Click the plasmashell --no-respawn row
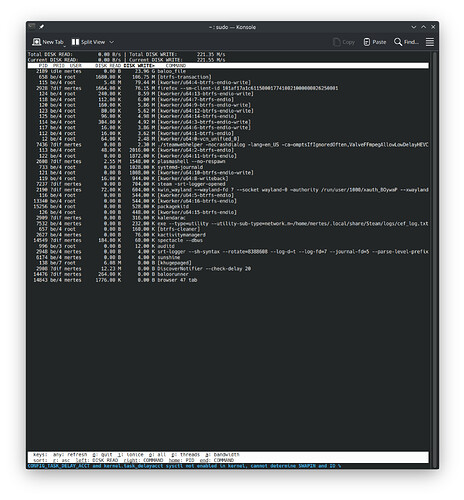The height and width of the screenshot is (500, 464). (x=228, y=162)
